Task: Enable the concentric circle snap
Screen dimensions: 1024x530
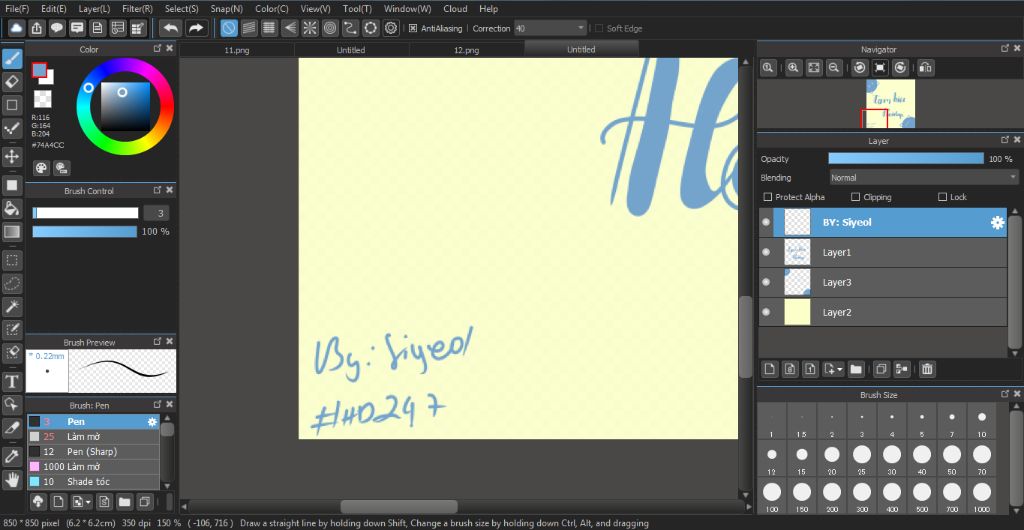Action: pyautogui.click(x=330, y=28)
